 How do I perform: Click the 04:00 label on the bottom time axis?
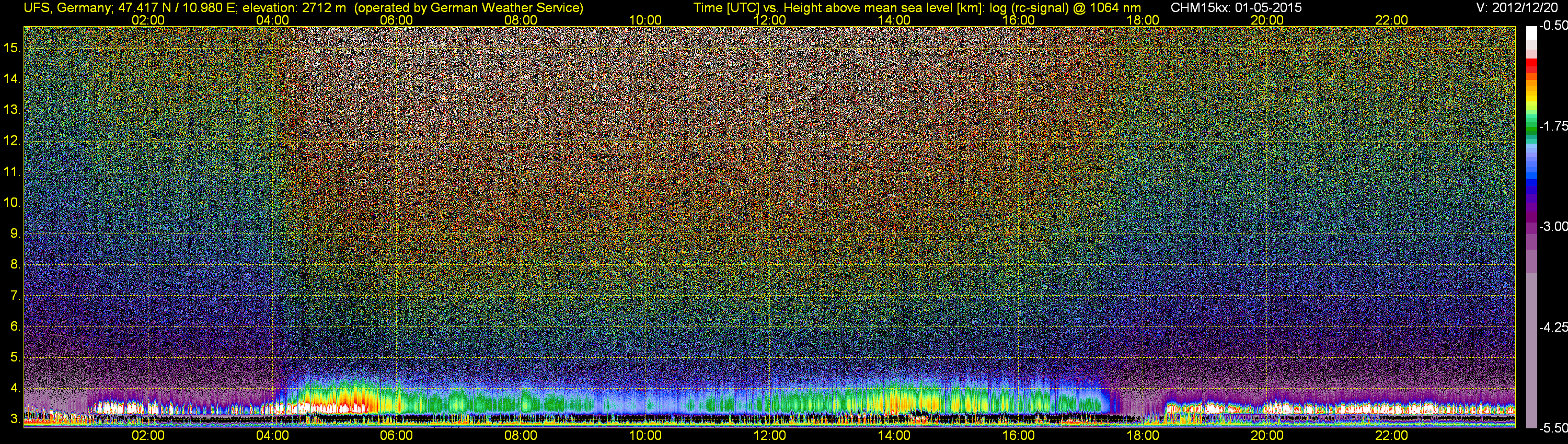(x=272, y=436)
